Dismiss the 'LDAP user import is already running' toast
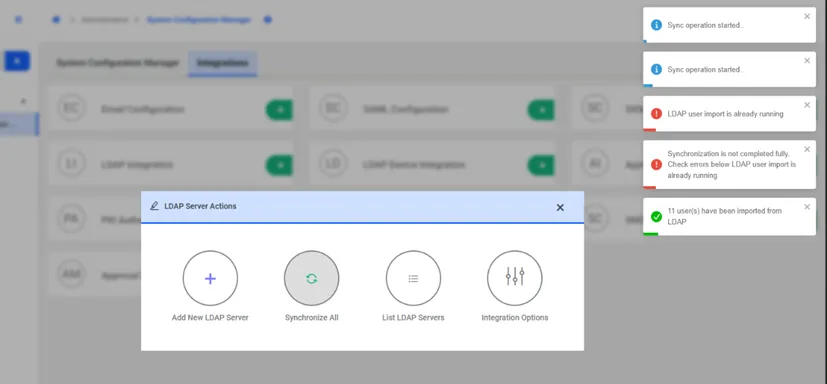The width and height of the screenshot is (827, 384). click(807, 105)
